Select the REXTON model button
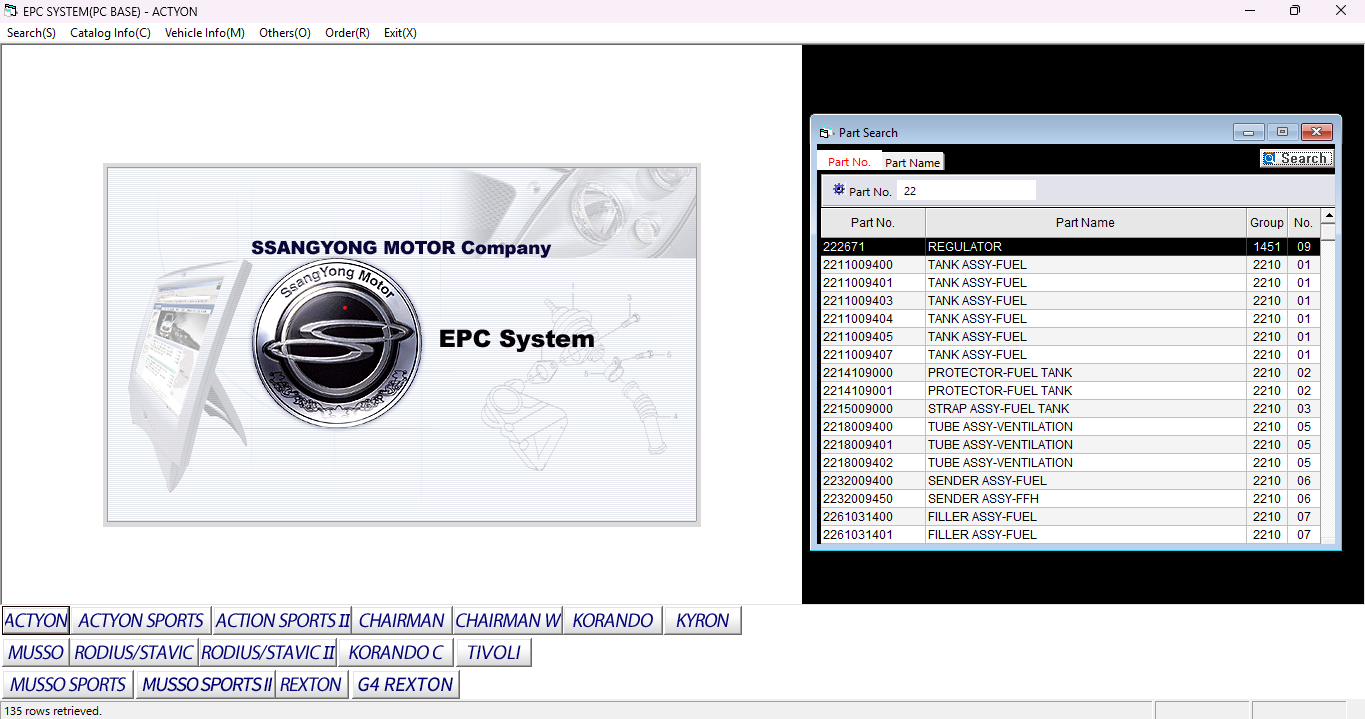Screen dimensions: 1365x719 (x=312, y=685)
